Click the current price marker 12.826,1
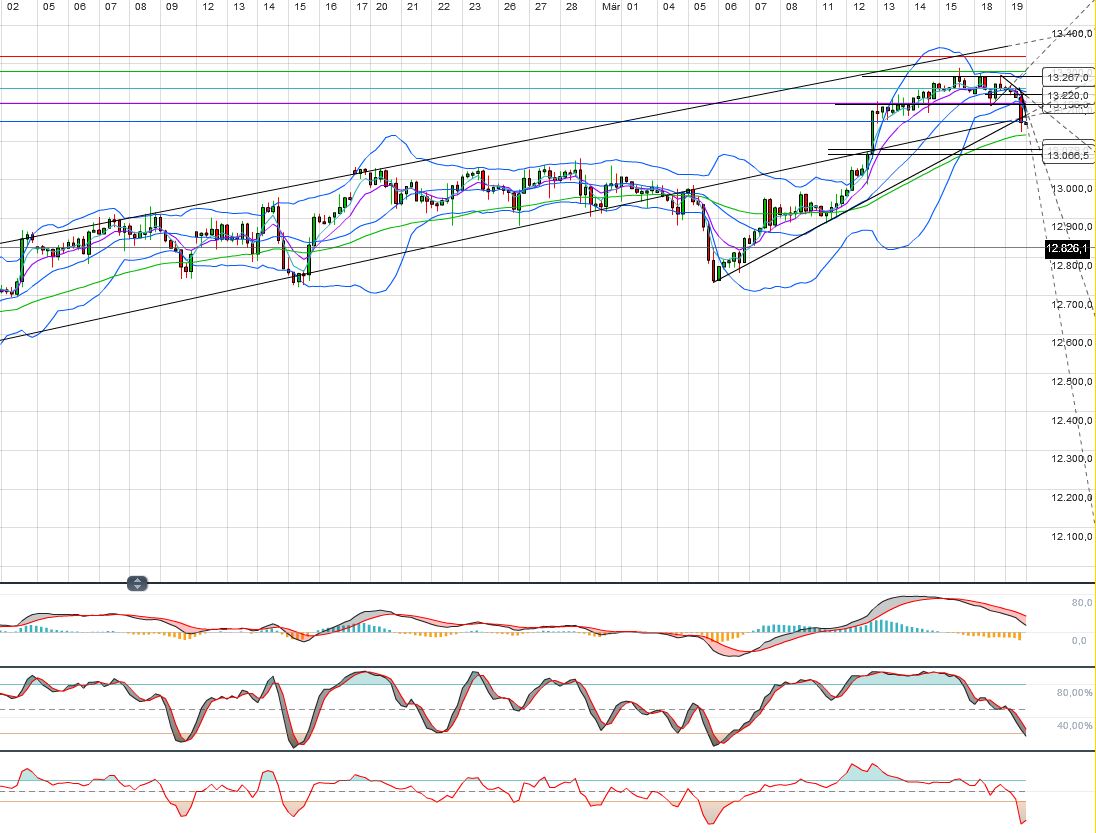Image resolution: width=1096 pixels, height=833 pixels. tap(1067, 248)
